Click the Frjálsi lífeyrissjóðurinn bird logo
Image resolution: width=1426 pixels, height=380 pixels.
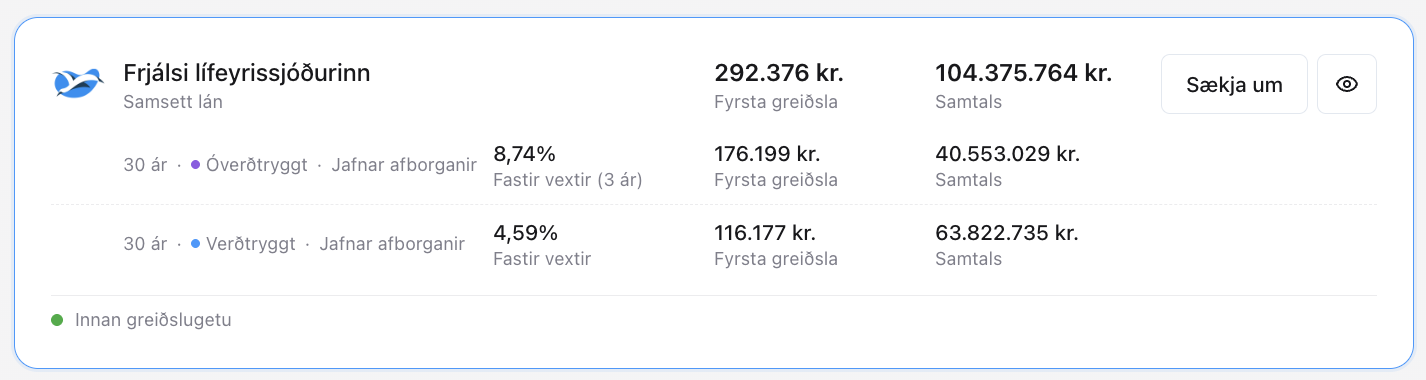79,84
